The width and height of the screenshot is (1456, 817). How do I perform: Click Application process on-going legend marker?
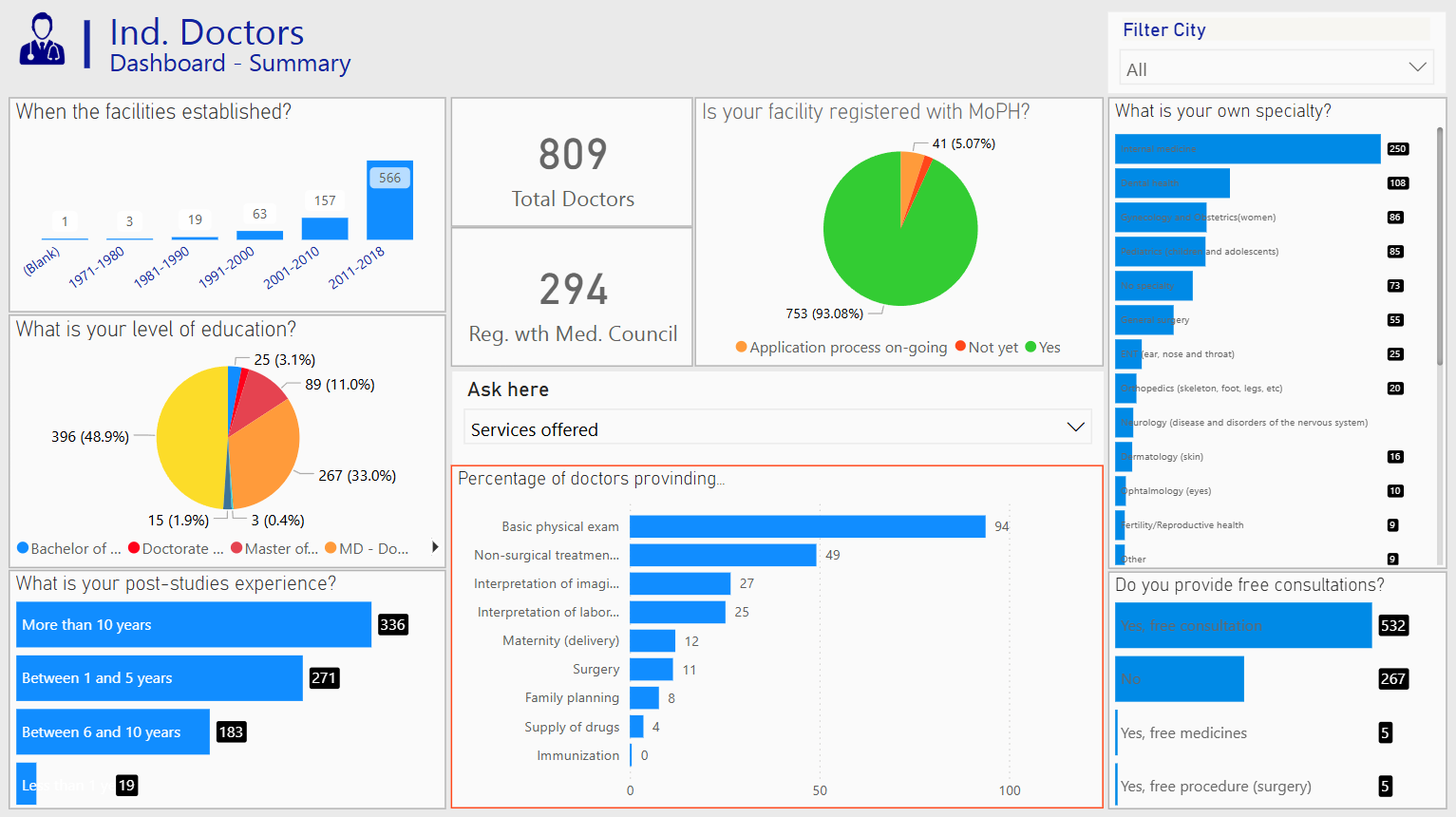(741, 348)
